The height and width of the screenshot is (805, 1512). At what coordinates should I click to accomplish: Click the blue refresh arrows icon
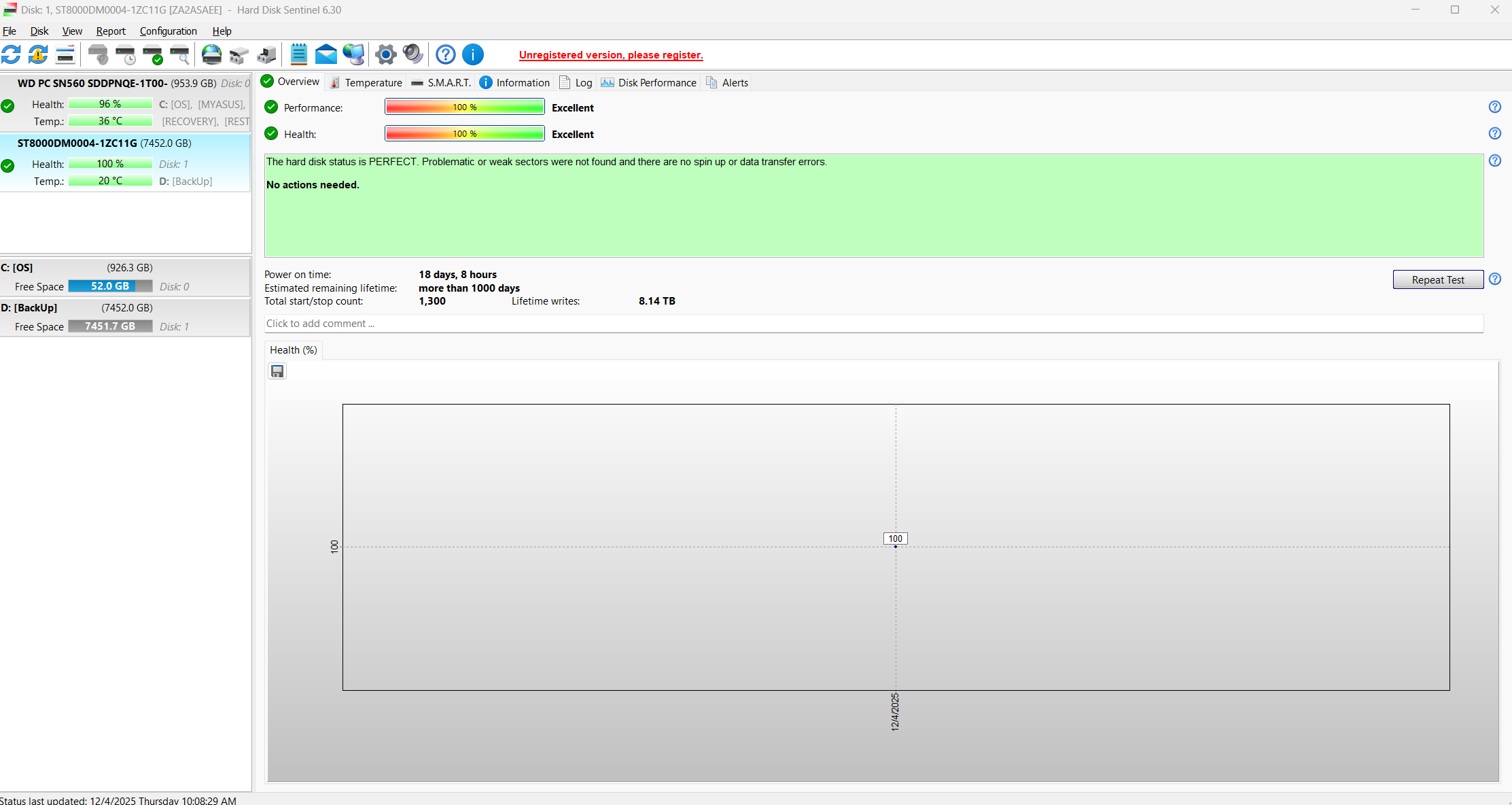coord(12,54)
